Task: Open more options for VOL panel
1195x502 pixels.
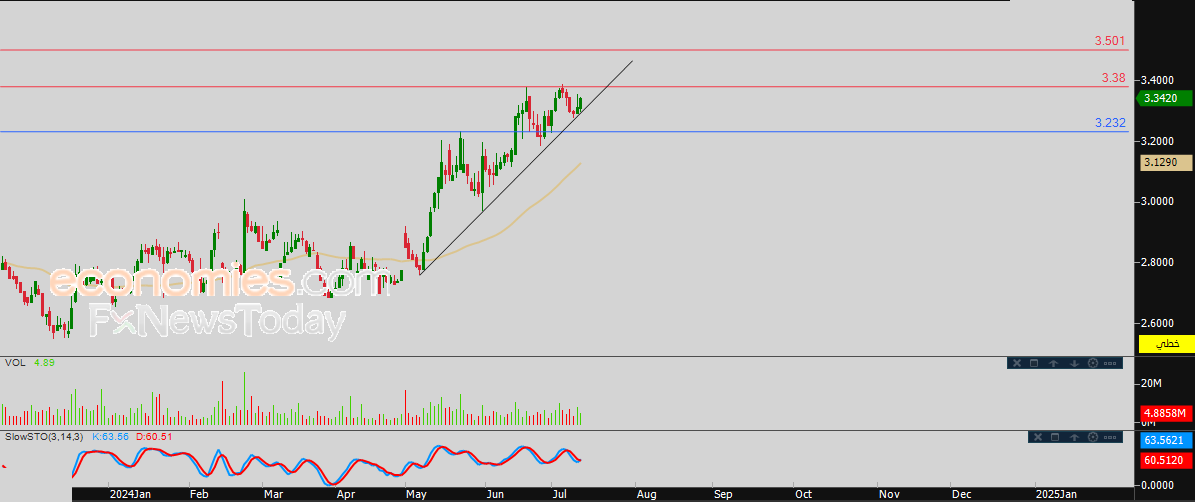Action: pos(1110,363)
